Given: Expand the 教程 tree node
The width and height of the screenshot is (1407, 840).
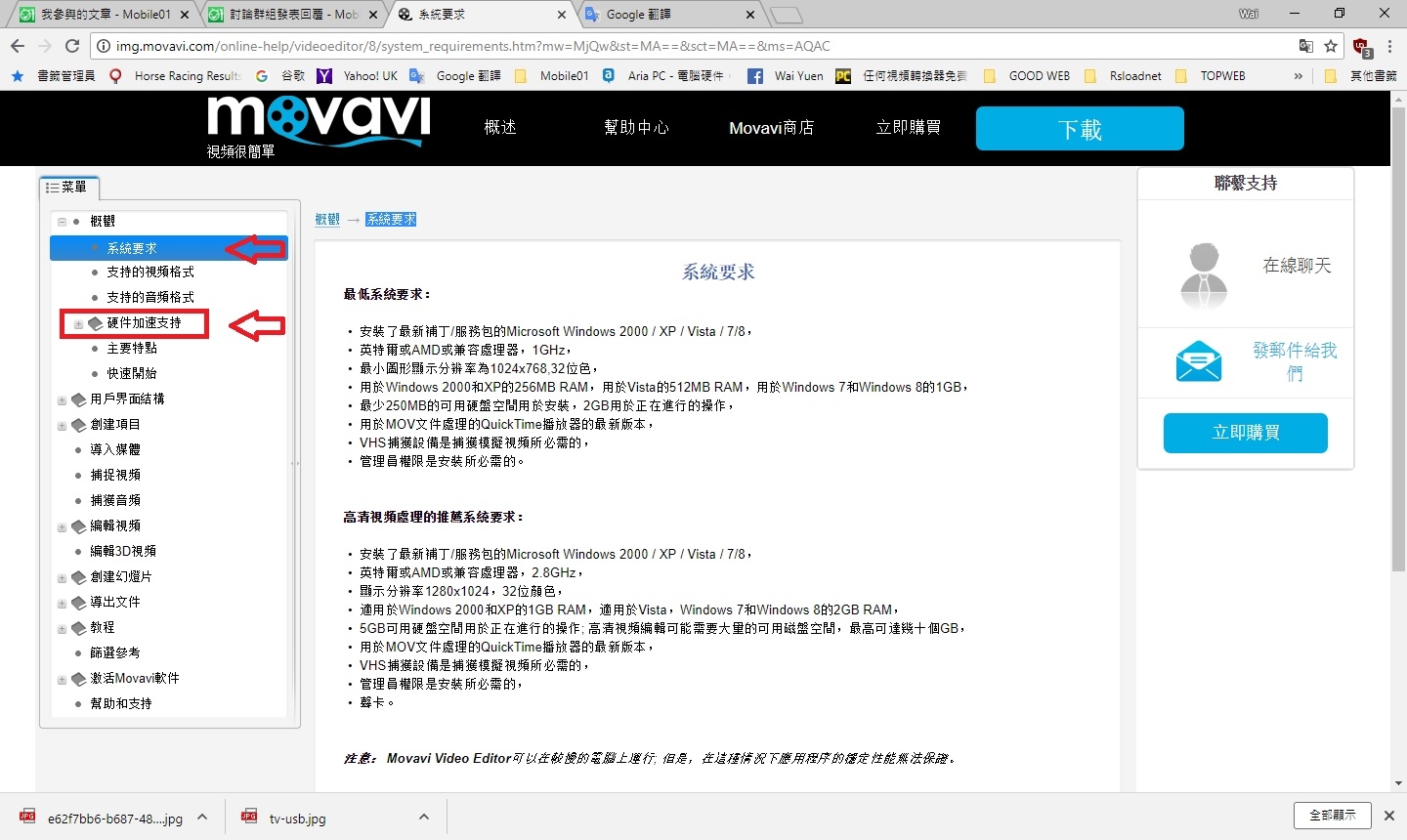Looking at the screenshot, I should [62, 629].
